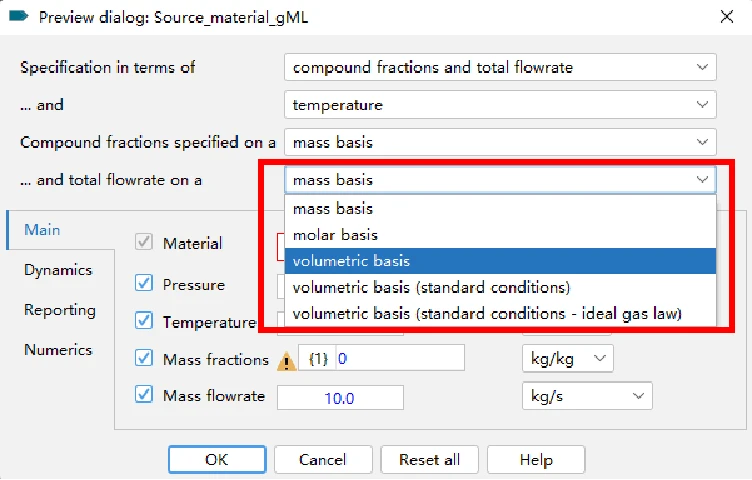Uncheck the Temperature checkbox

tap(143, 320)
